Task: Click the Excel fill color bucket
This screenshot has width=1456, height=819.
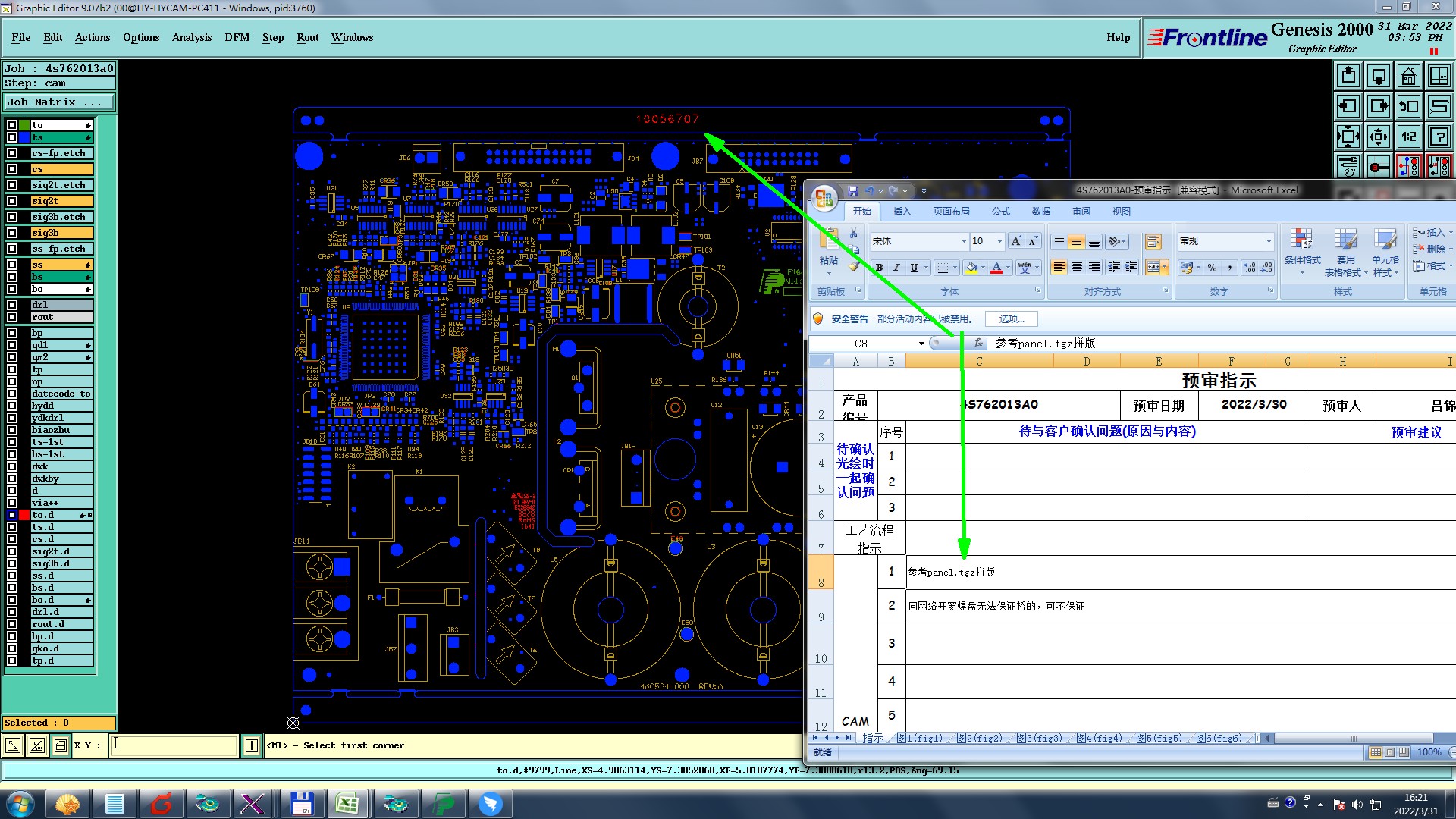Action: (x=971, y=268)
